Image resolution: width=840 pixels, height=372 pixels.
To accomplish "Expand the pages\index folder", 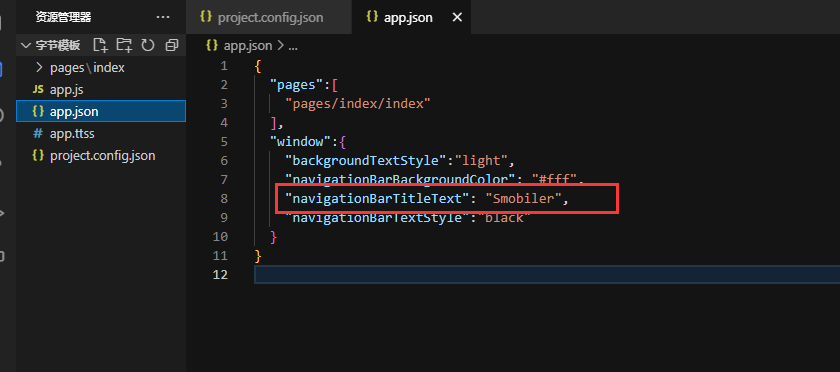I will pos(101,68).
